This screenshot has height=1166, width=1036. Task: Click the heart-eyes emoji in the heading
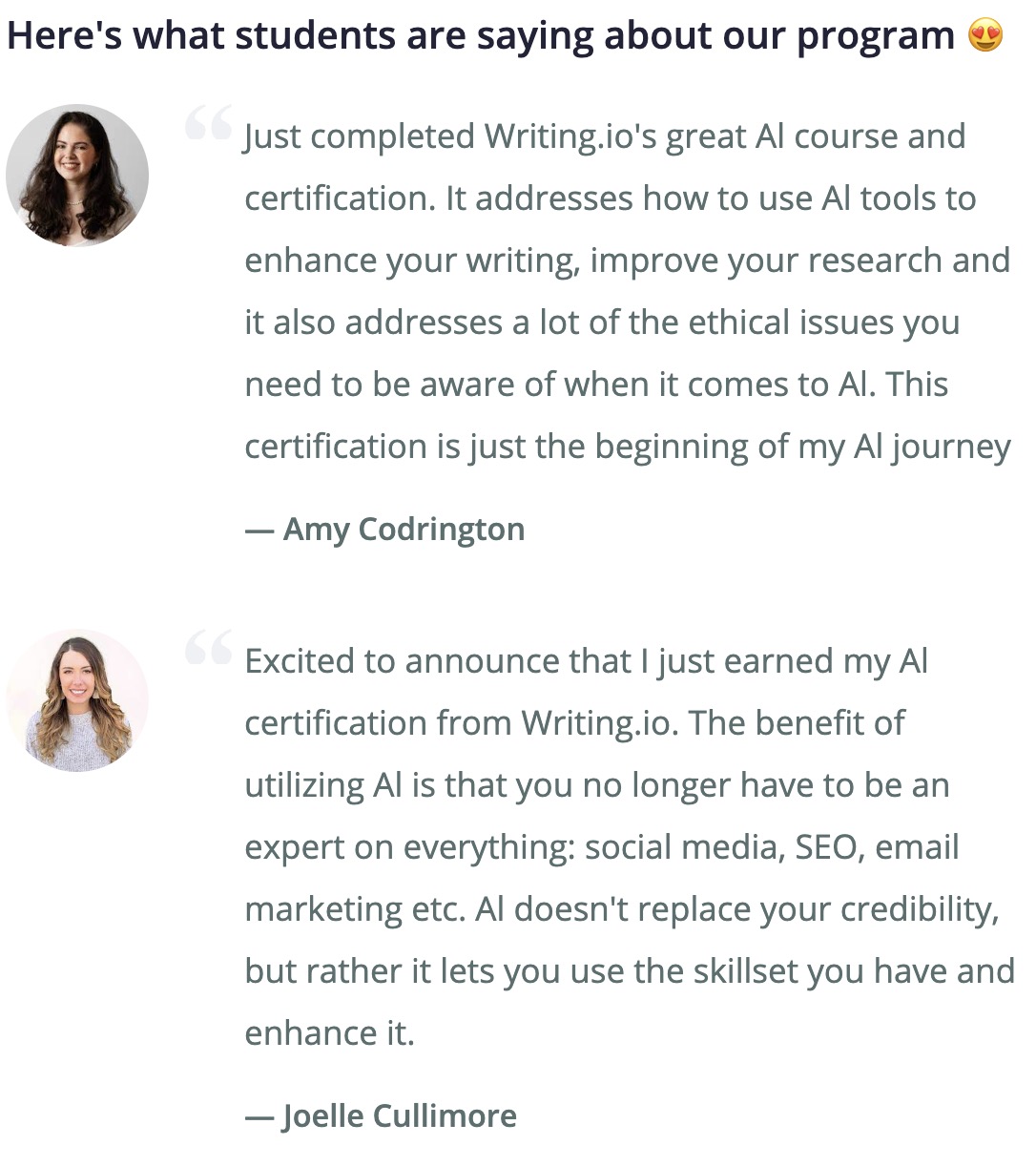pyautogui.click(x=985, y=37)
